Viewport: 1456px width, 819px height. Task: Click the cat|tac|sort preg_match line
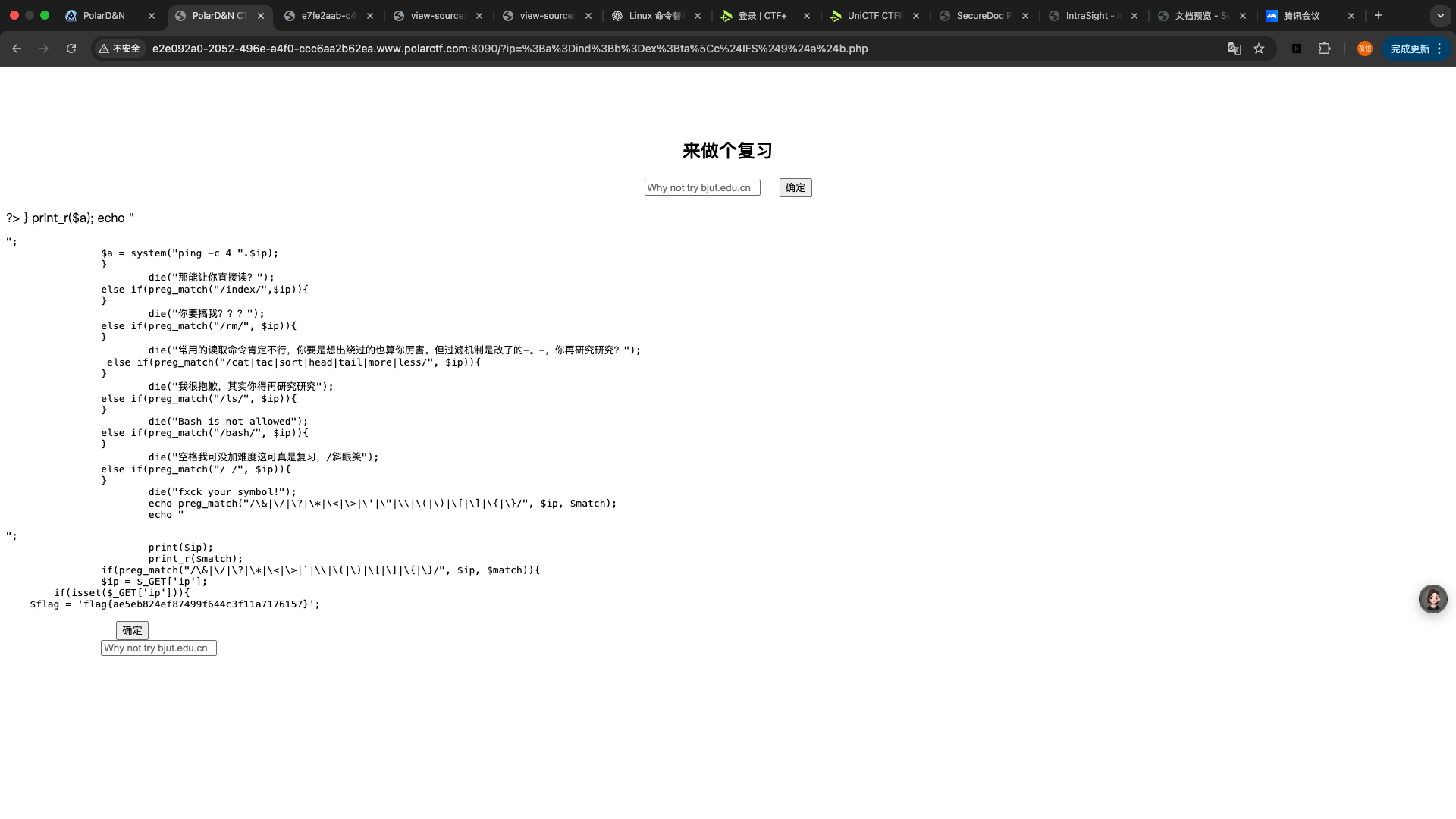293,362
